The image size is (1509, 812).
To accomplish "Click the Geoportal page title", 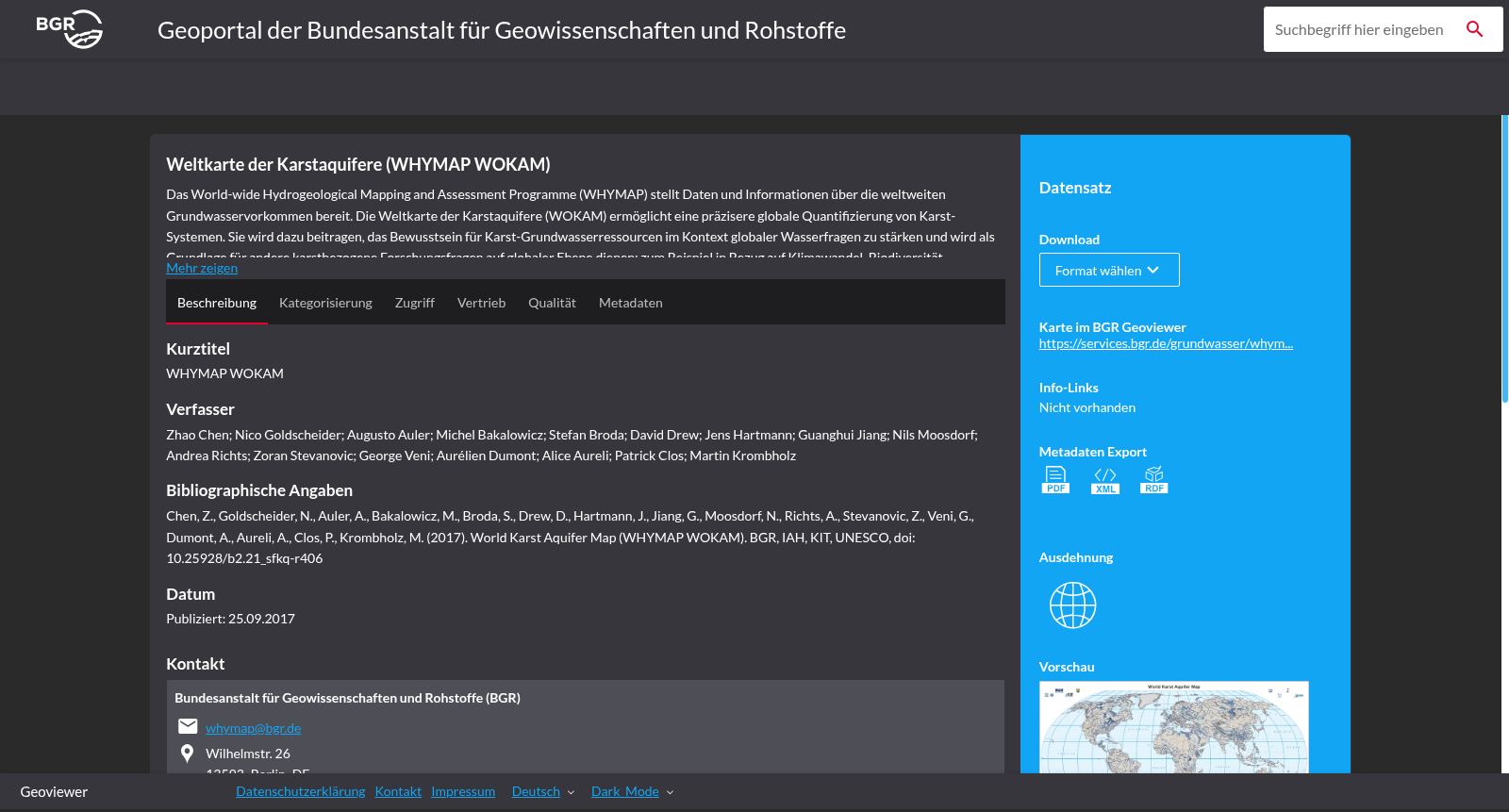I will click(502, 30).
